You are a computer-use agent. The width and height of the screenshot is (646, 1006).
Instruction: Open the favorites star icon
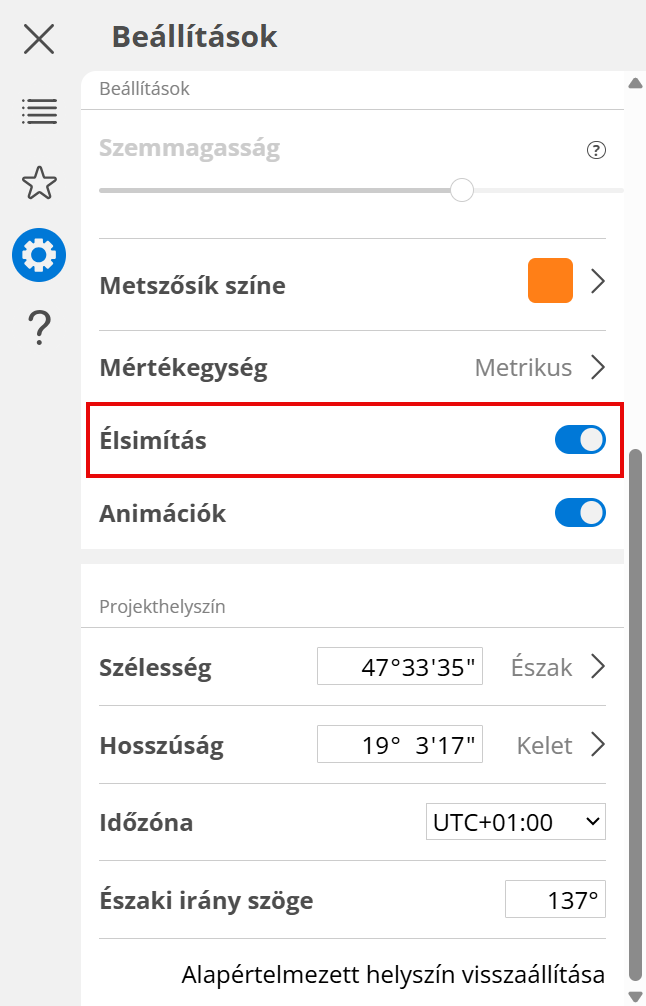(39, 183)
